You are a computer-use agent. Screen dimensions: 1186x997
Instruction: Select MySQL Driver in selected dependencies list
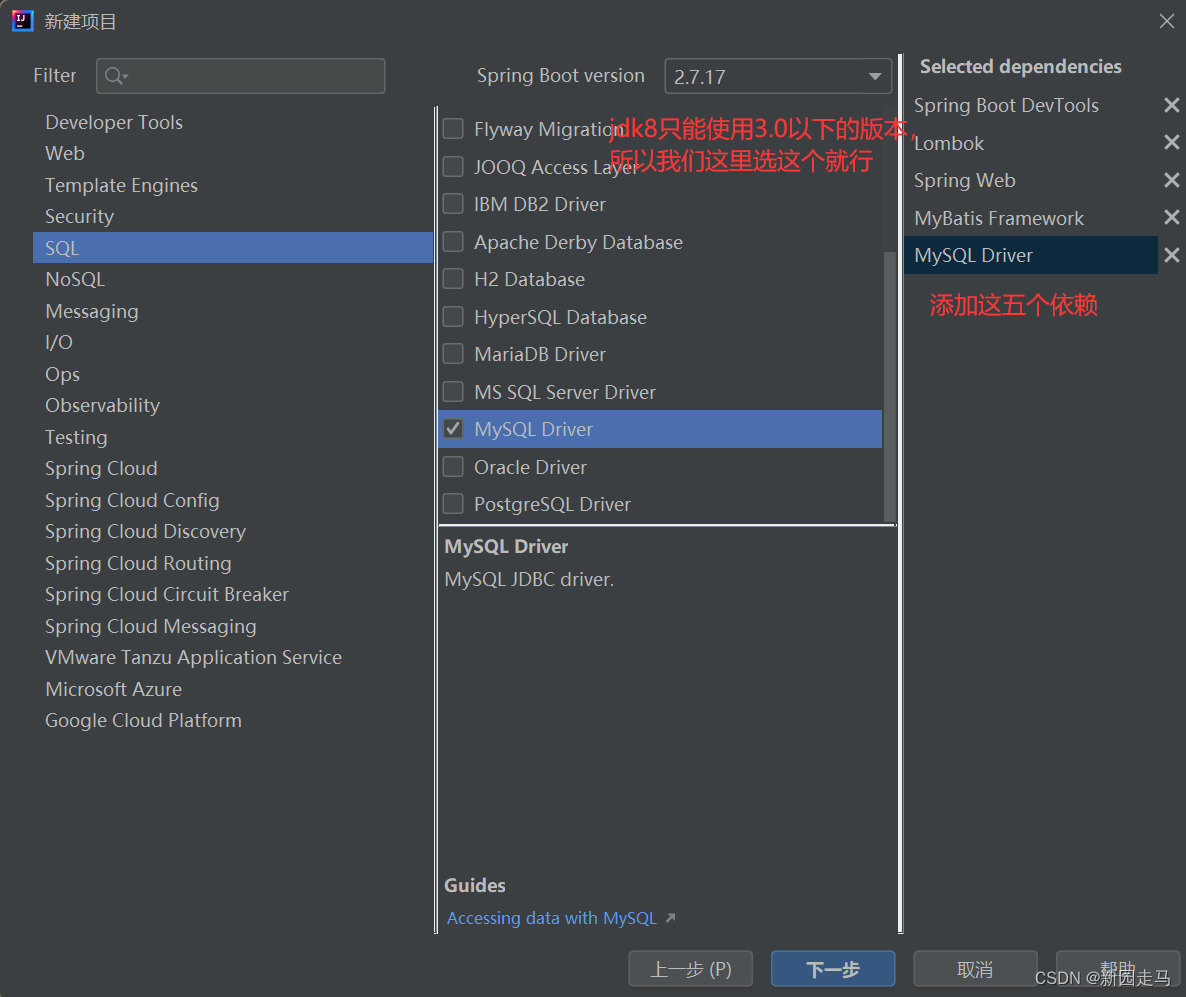[1030, 255]
